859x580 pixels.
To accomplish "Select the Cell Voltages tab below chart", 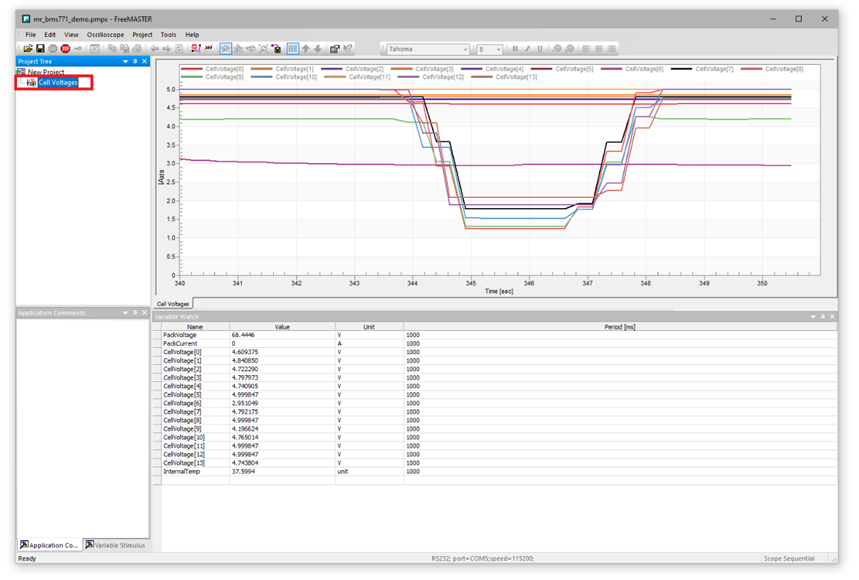I will (x=173, y=303).
